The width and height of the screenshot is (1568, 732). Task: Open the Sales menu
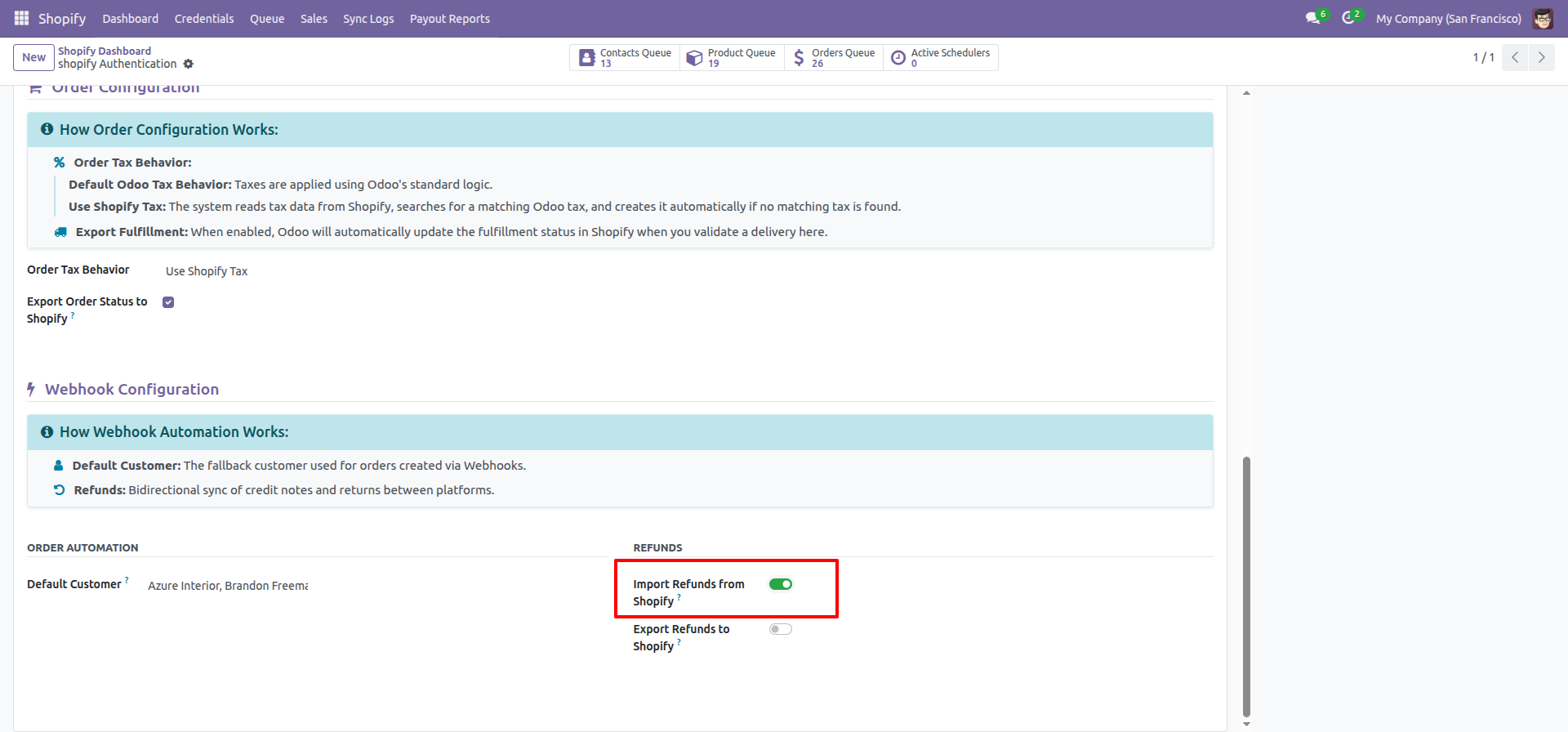coord(314,18)
